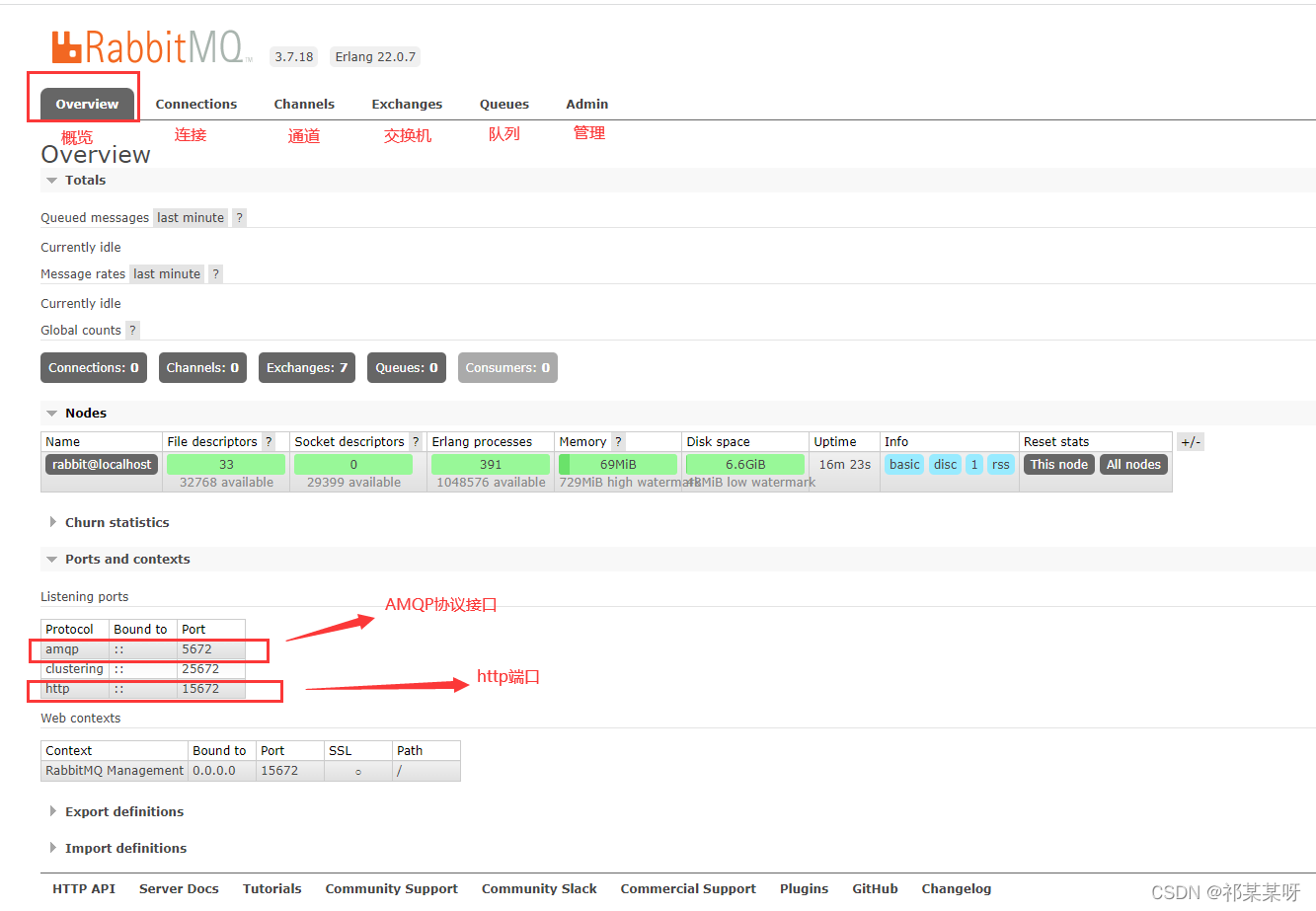Screen dimensions: 1316x911
Task: Open the Tutorials link
Action: point(272,889)
